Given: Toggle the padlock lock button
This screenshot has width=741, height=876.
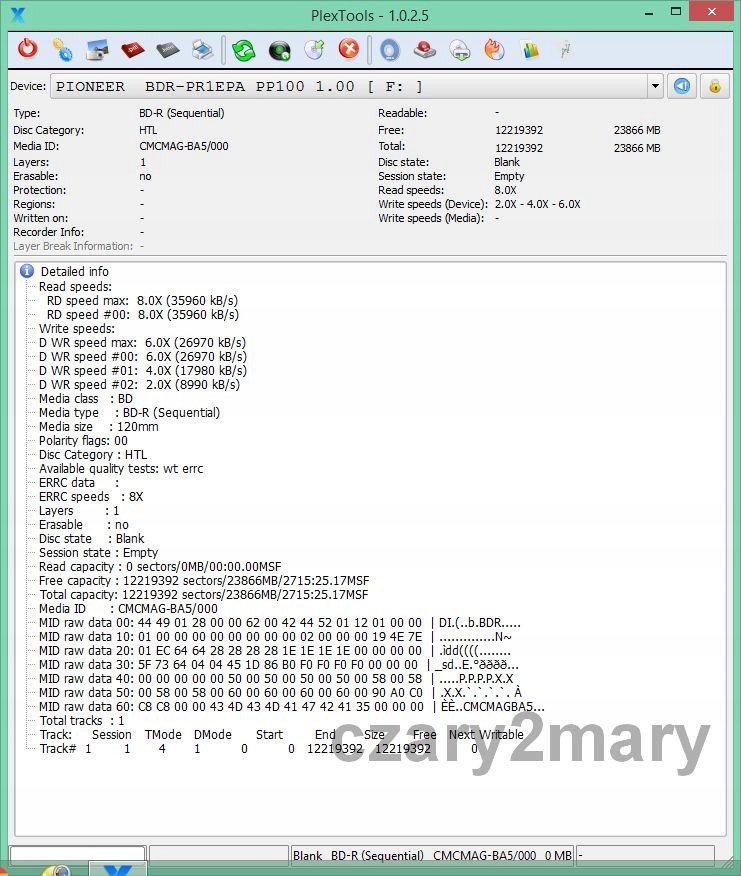Looking at the screenshot, I should click(714, 86).
